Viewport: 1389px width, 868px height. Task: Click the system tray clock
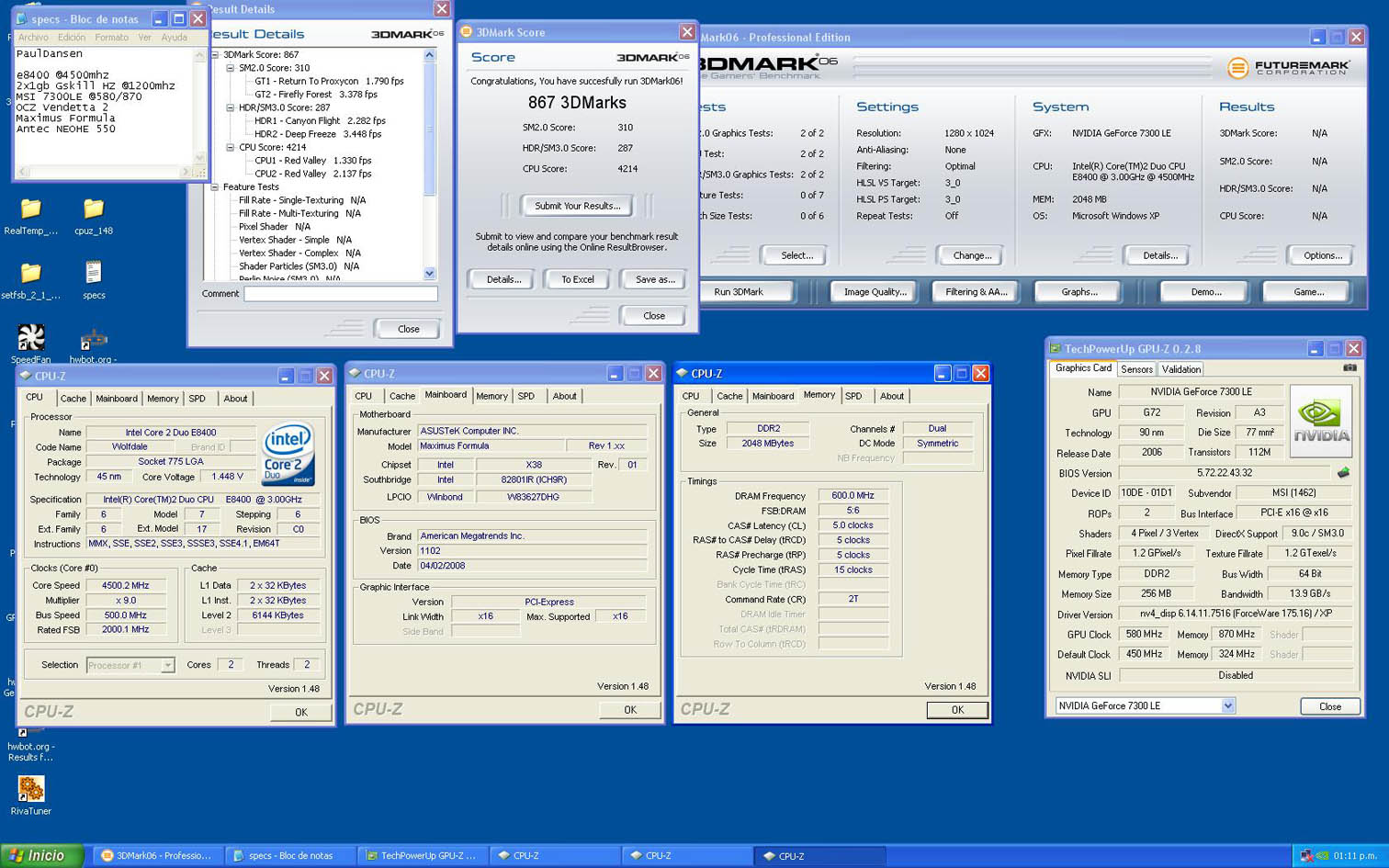point(1354,856)
